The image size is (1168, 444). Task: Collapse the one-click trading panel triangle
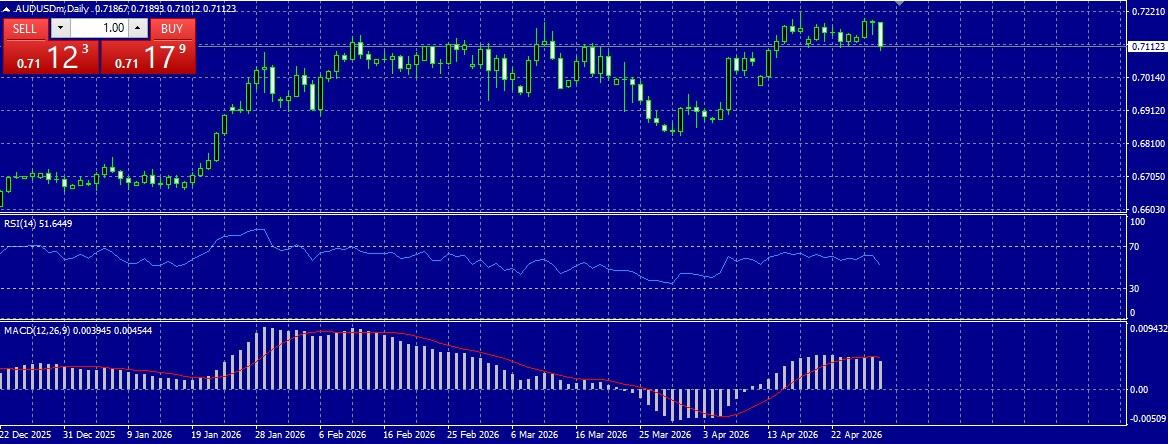tap(7, 7)
